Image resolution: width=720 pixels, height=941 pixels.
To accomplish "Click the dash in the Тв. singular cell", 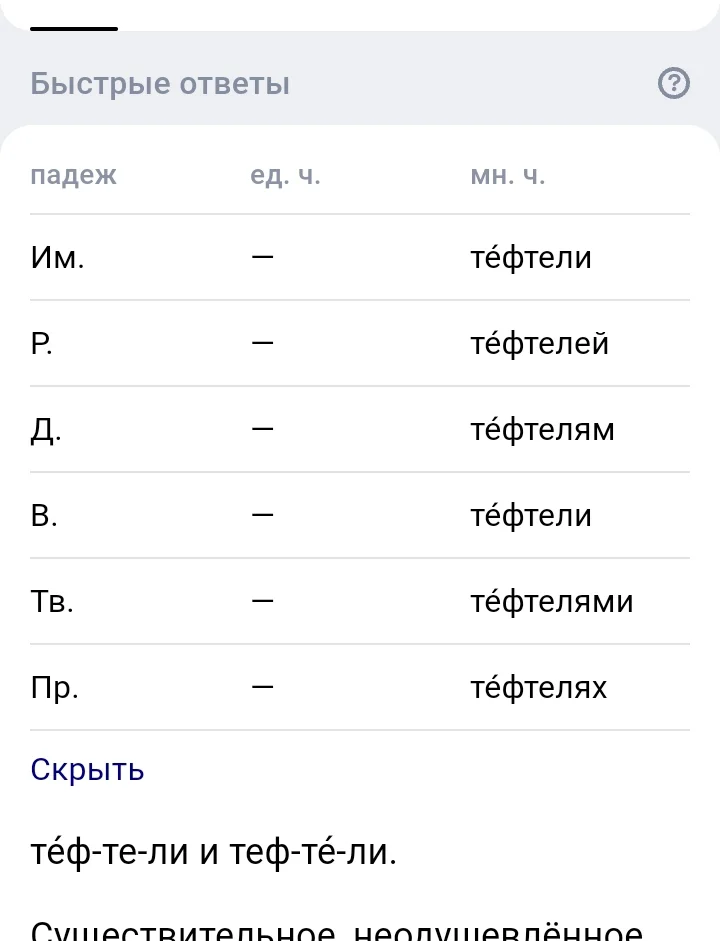I will pyautogui.click(x=262, y=602).
